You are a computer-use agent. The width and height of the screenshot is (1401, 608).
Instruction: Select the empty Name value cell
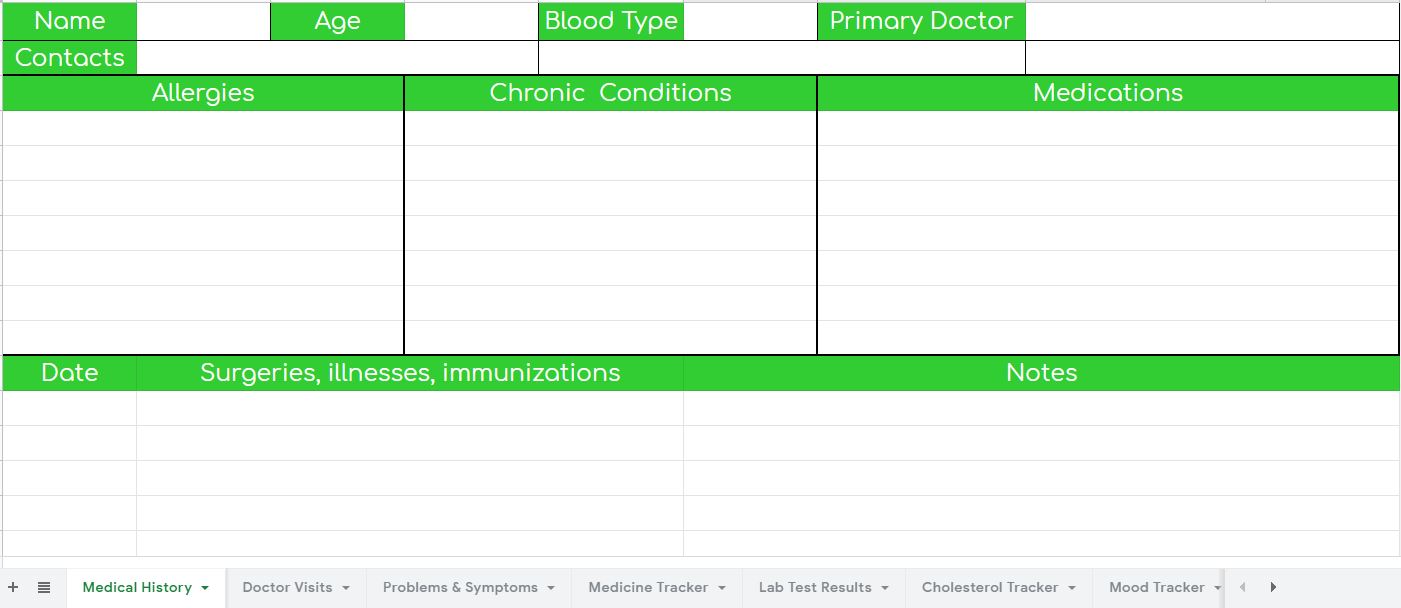(x=203, y=21)
